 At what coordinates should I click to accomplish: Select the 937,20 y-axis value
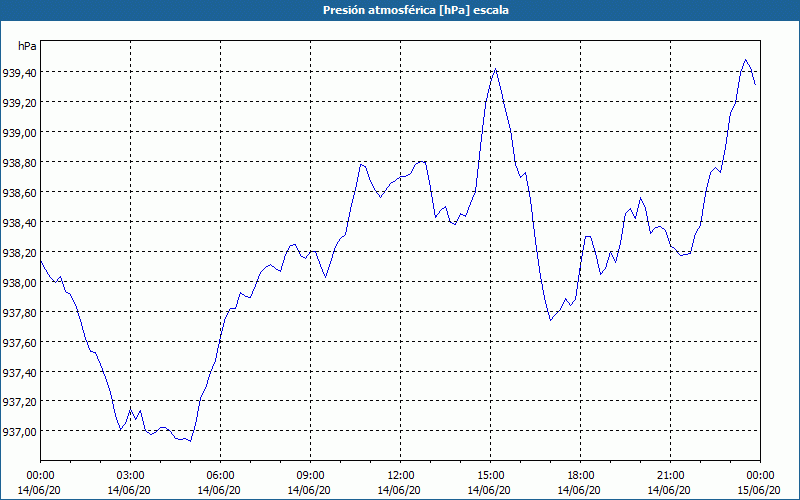[19, 402]
